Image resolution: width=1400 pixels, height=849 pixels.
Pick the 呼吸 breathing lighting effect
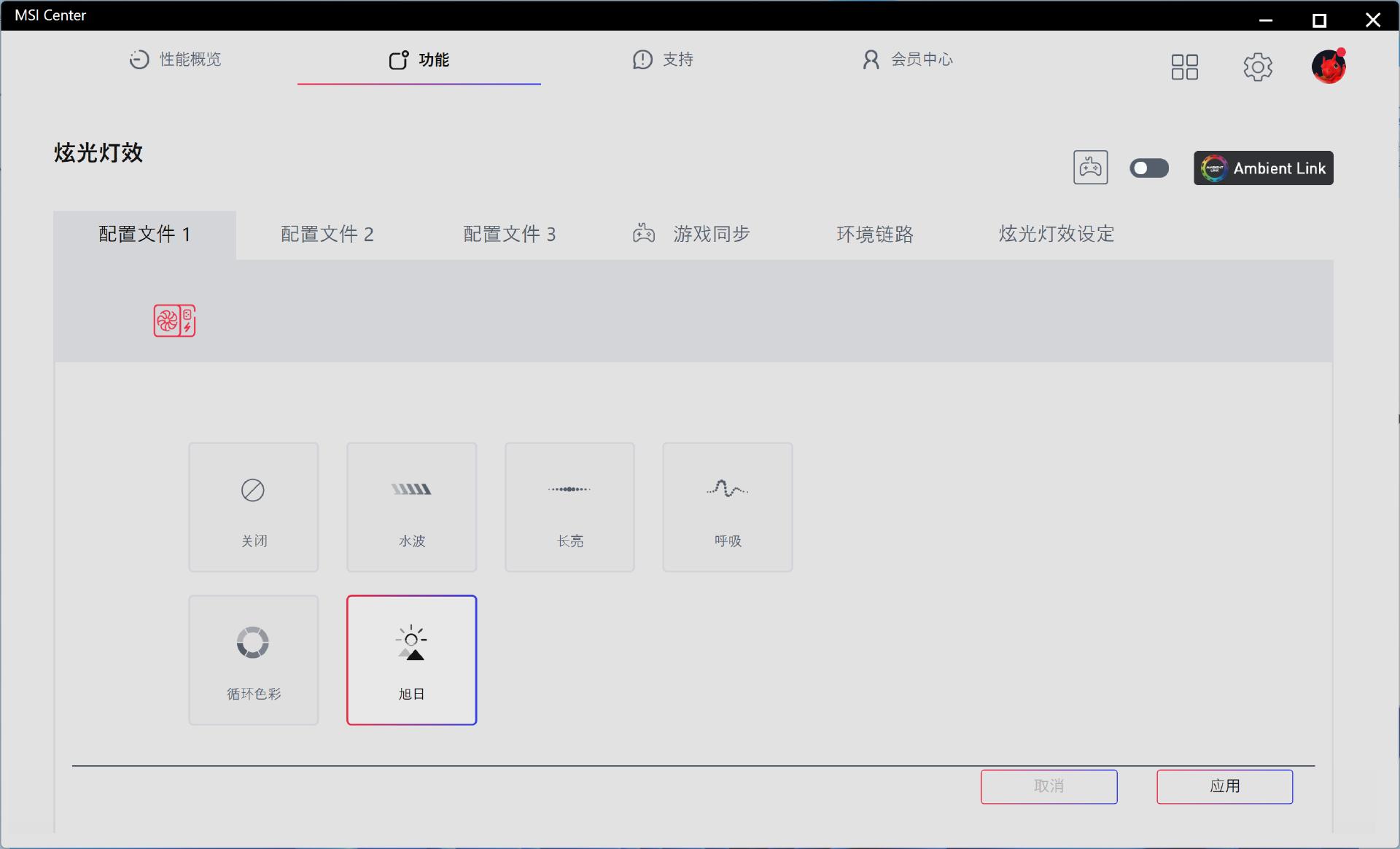coord(727,507)
